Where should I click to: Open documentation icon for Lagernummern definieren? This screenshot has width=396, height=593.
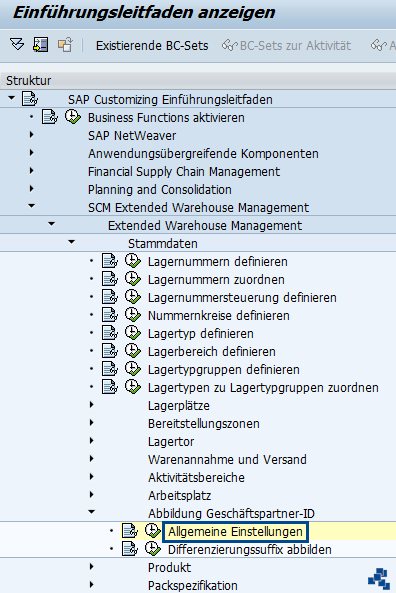[110, 261]
